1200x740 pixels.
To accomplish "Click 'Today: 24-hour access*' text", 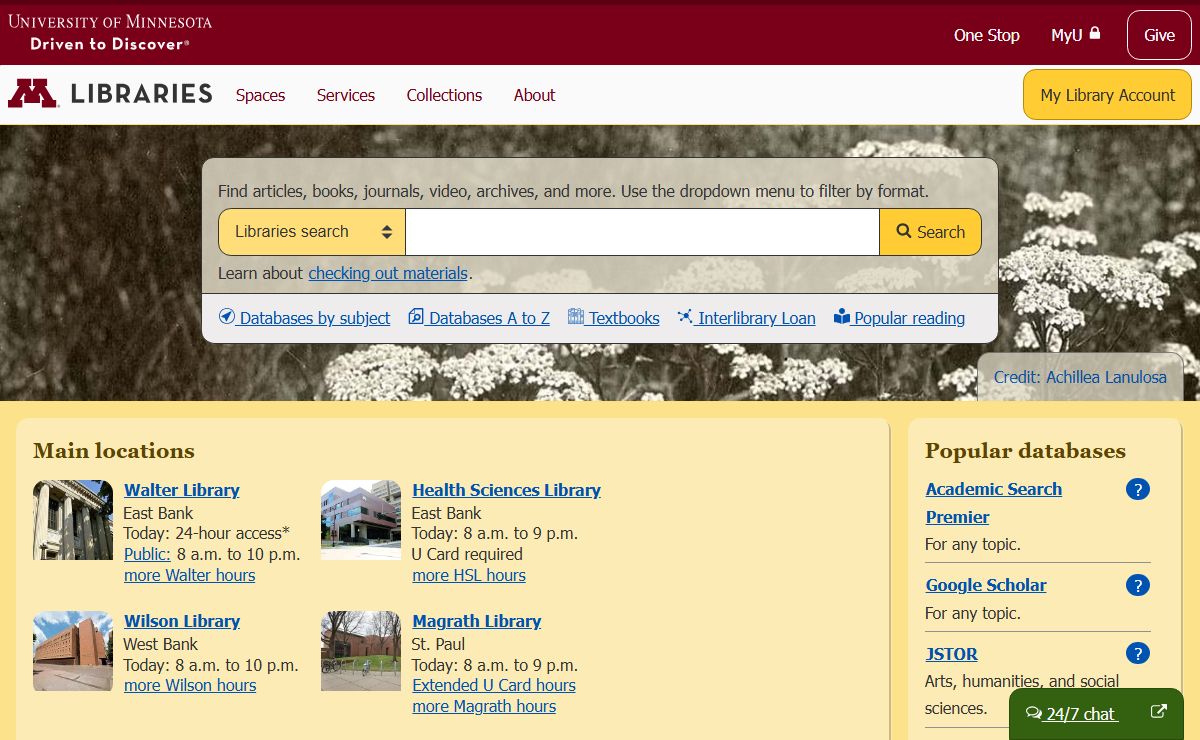I will tap(207, 533).
